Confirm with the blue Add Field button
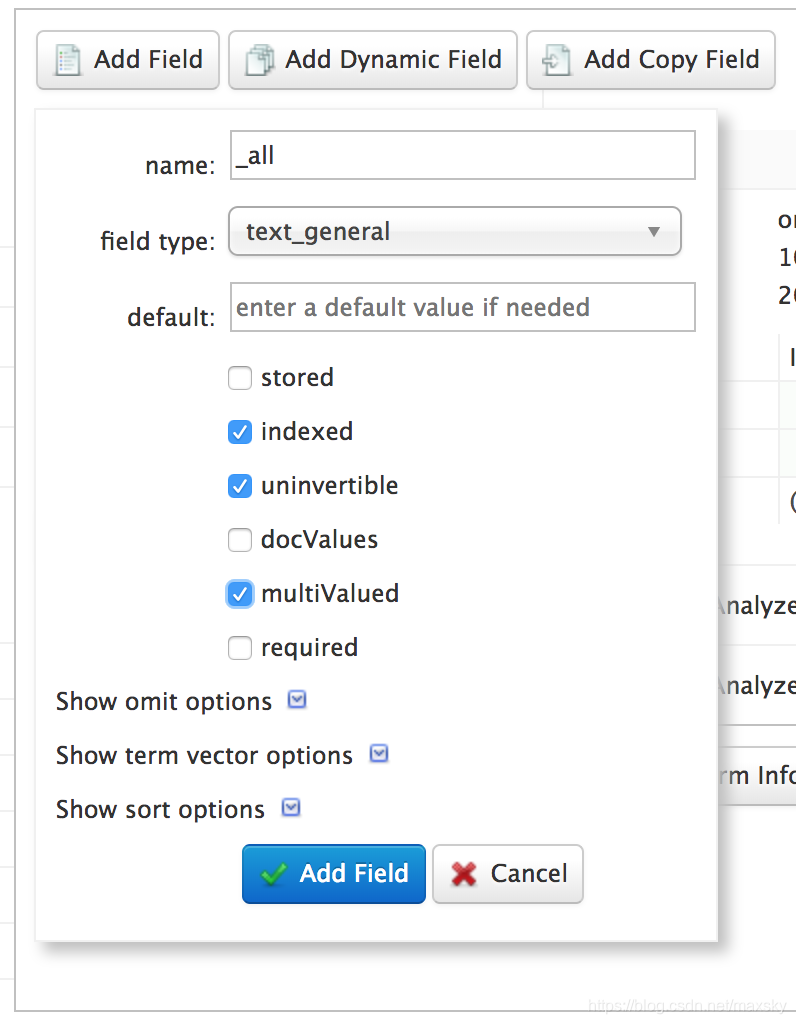This screenshot has height=1024, width=796. point(334,874)
